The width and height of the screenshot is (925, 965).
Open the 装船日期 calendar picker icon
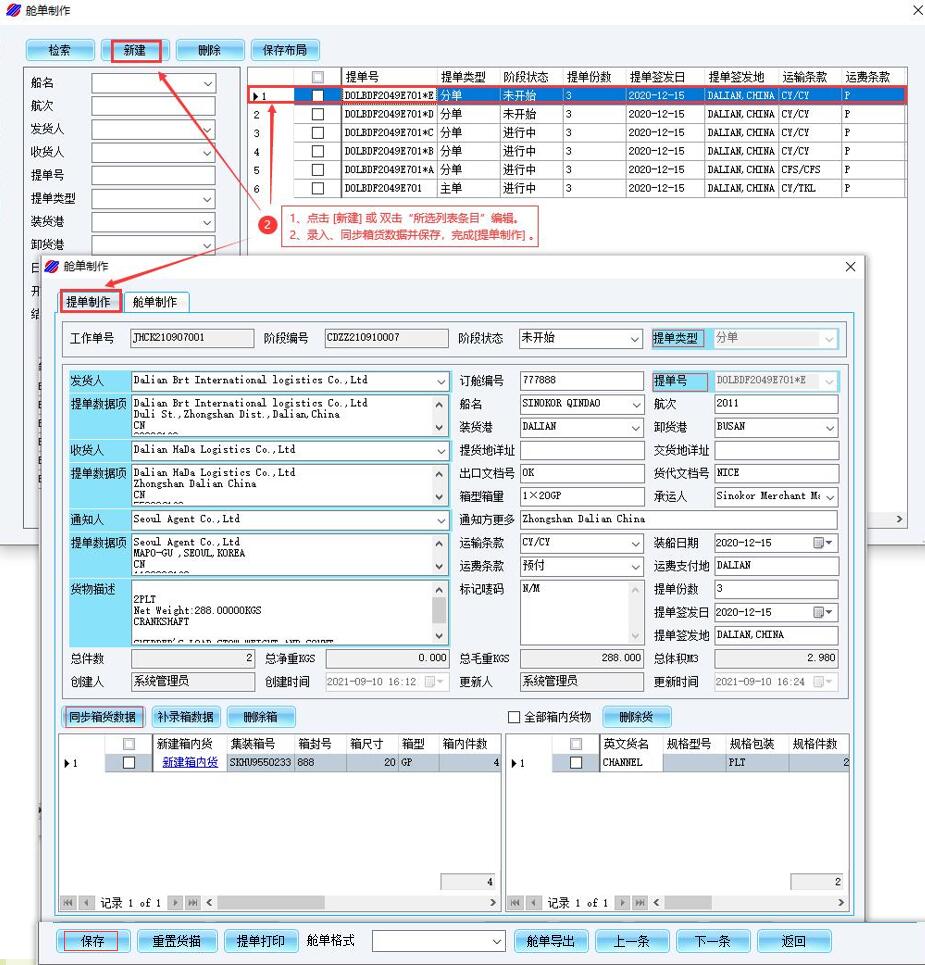point(824,543)
